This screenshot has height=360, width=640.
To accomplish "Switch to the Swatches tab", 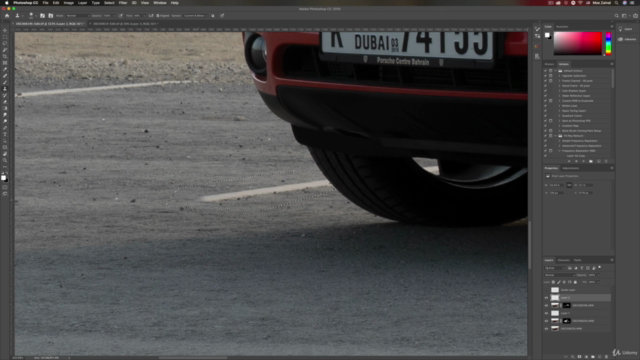I will coord(562,27).
